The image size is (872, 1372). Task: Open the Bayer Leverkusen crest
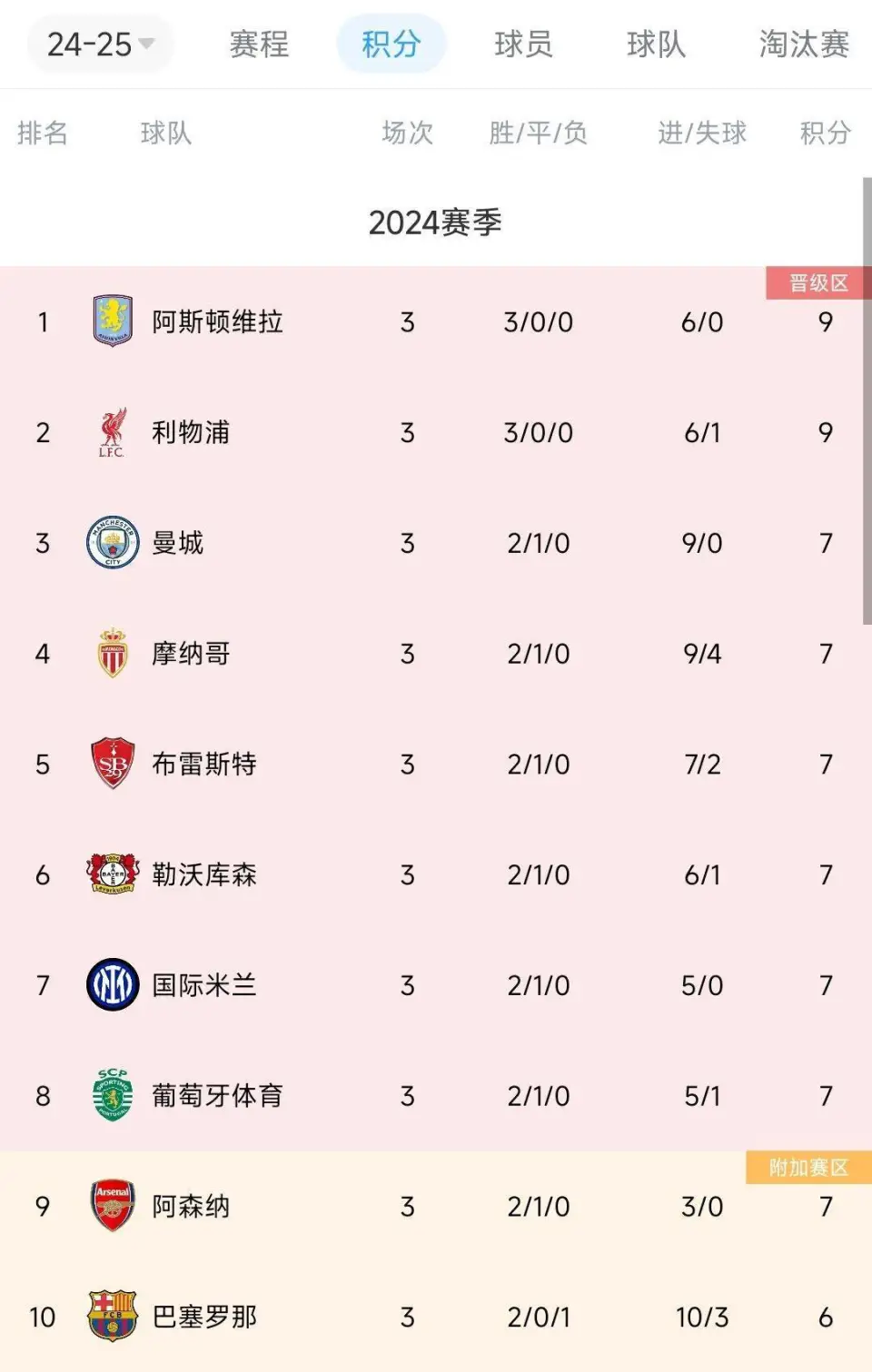click(x=113, y=874)
